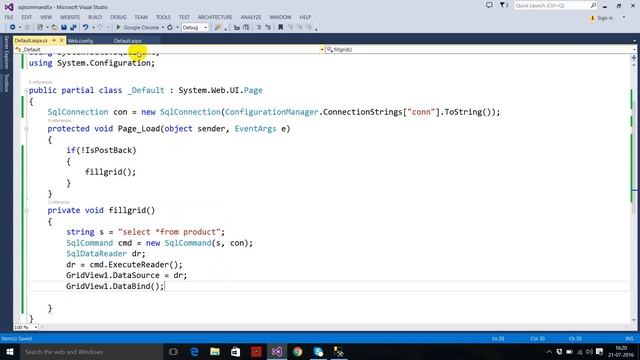Screen dimensions: 640x360
Task: Expand the Undo history dropdown arrow
Action: (93, 27)
